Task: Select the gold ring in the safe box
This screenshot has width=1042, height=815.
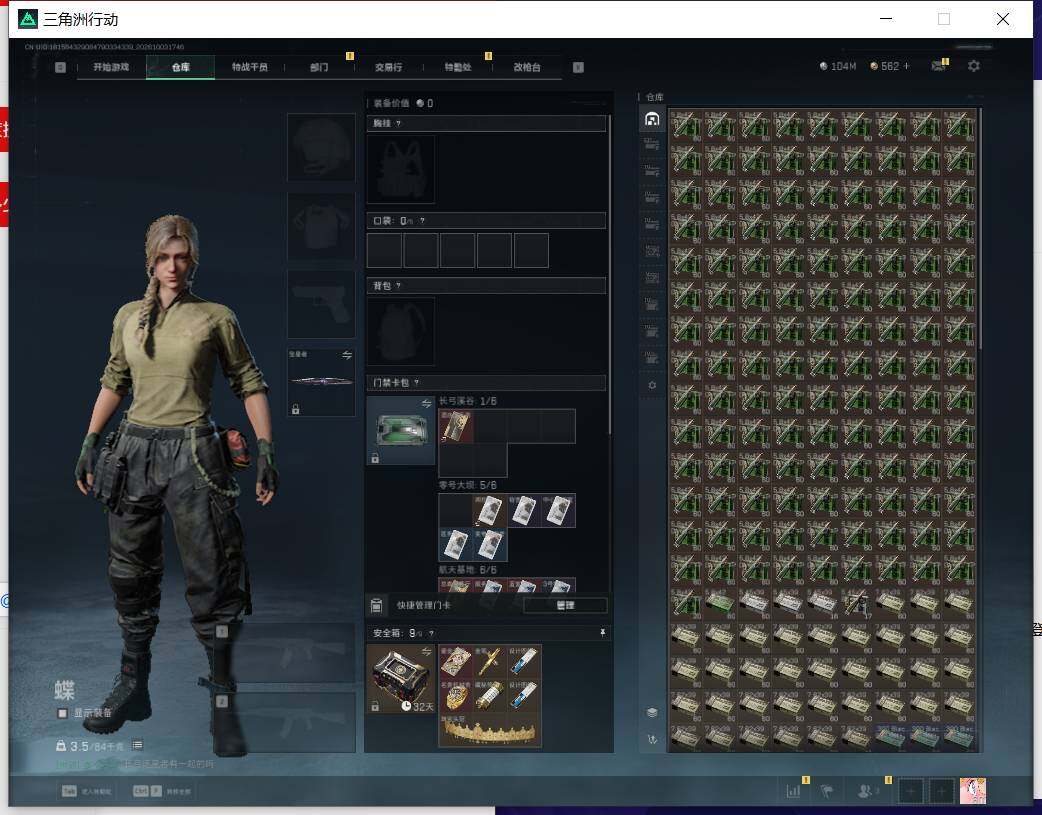Action: (456, 696)
